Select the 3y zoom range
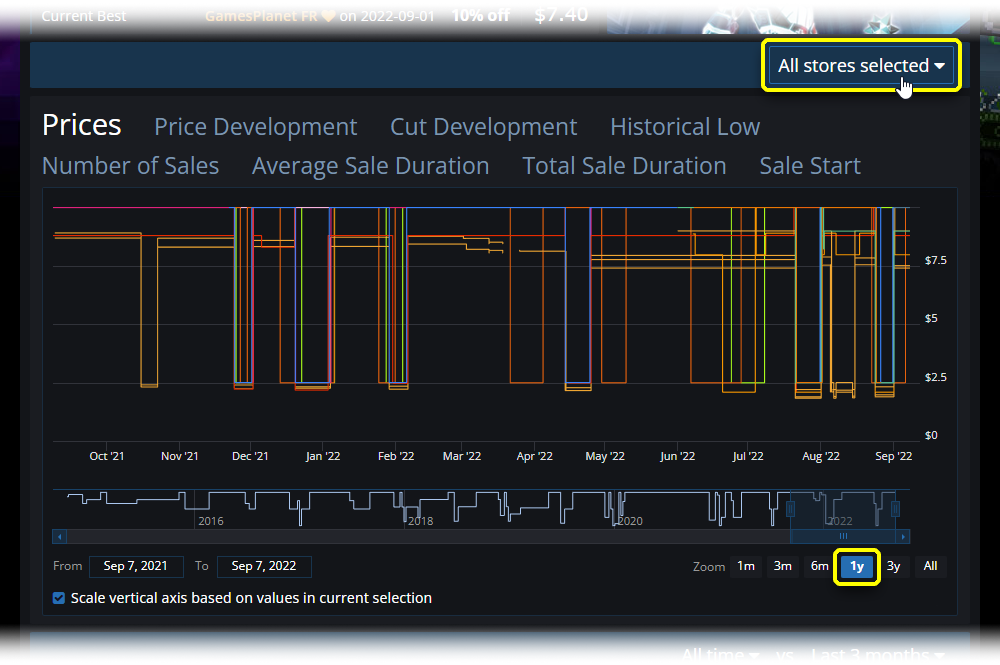1000x665 pixels. pyautogui.click(x=893, y=566)
